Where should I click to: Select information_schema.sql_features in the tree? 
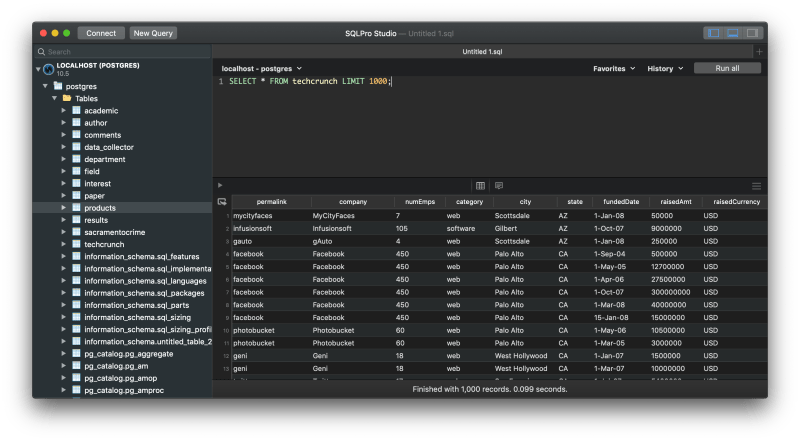pyautogui.click(x=141, y=256)
